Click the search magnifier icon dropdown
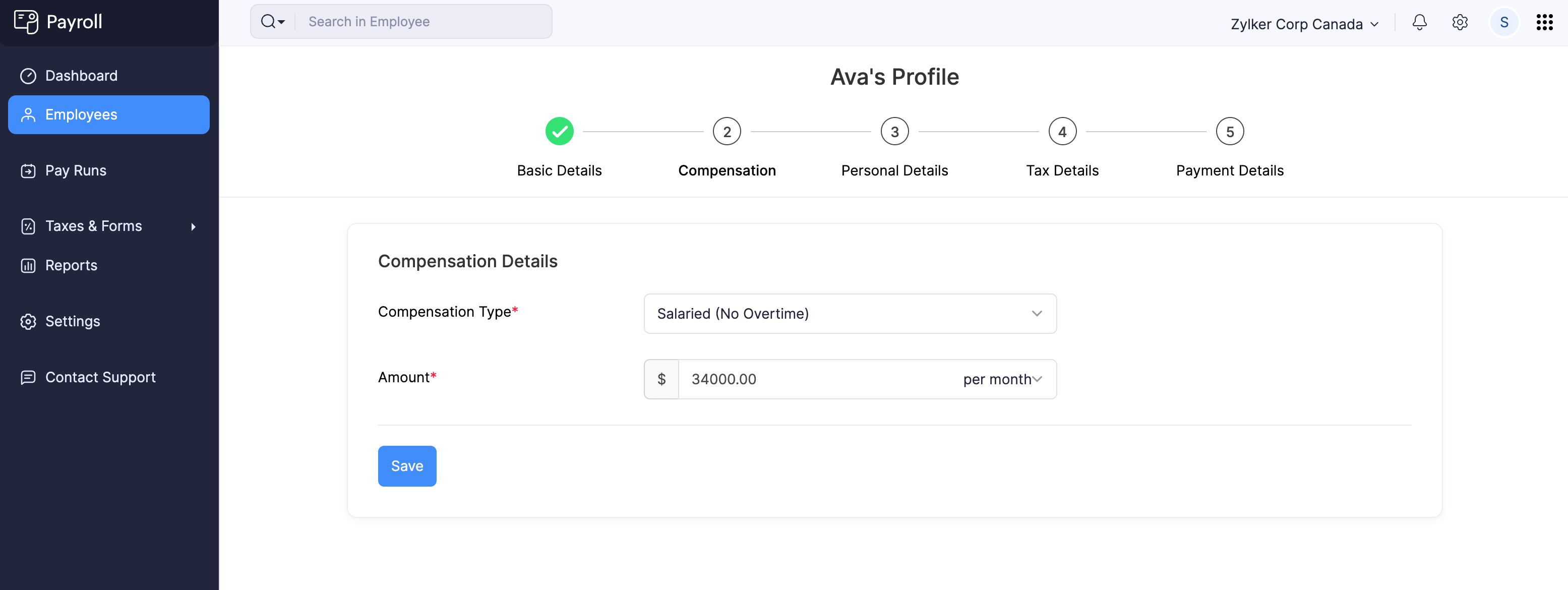The image size is (1568, 590). tap(272, 22)
